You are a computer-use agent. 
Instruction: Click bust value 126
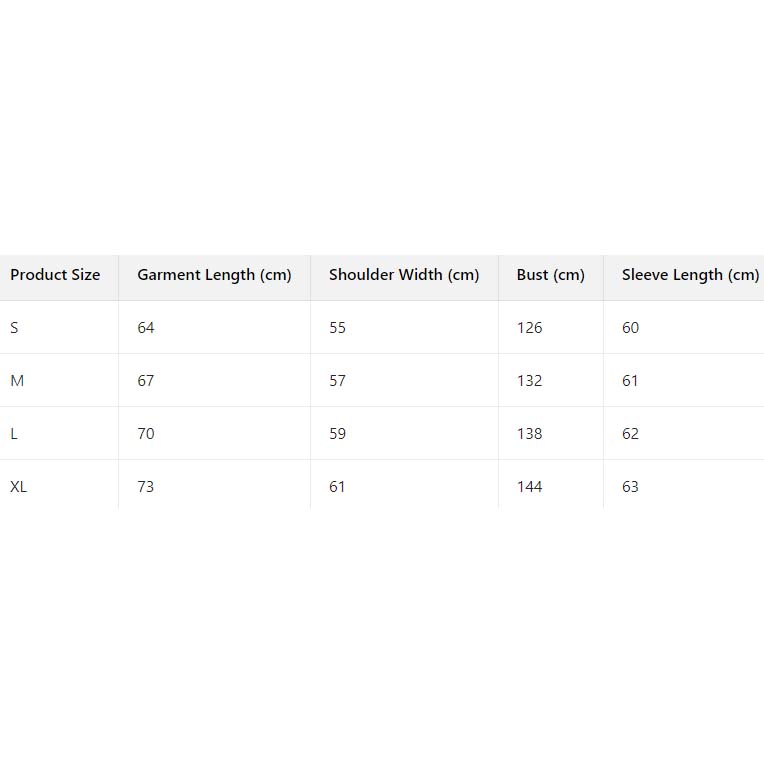[x=529, y=328]
